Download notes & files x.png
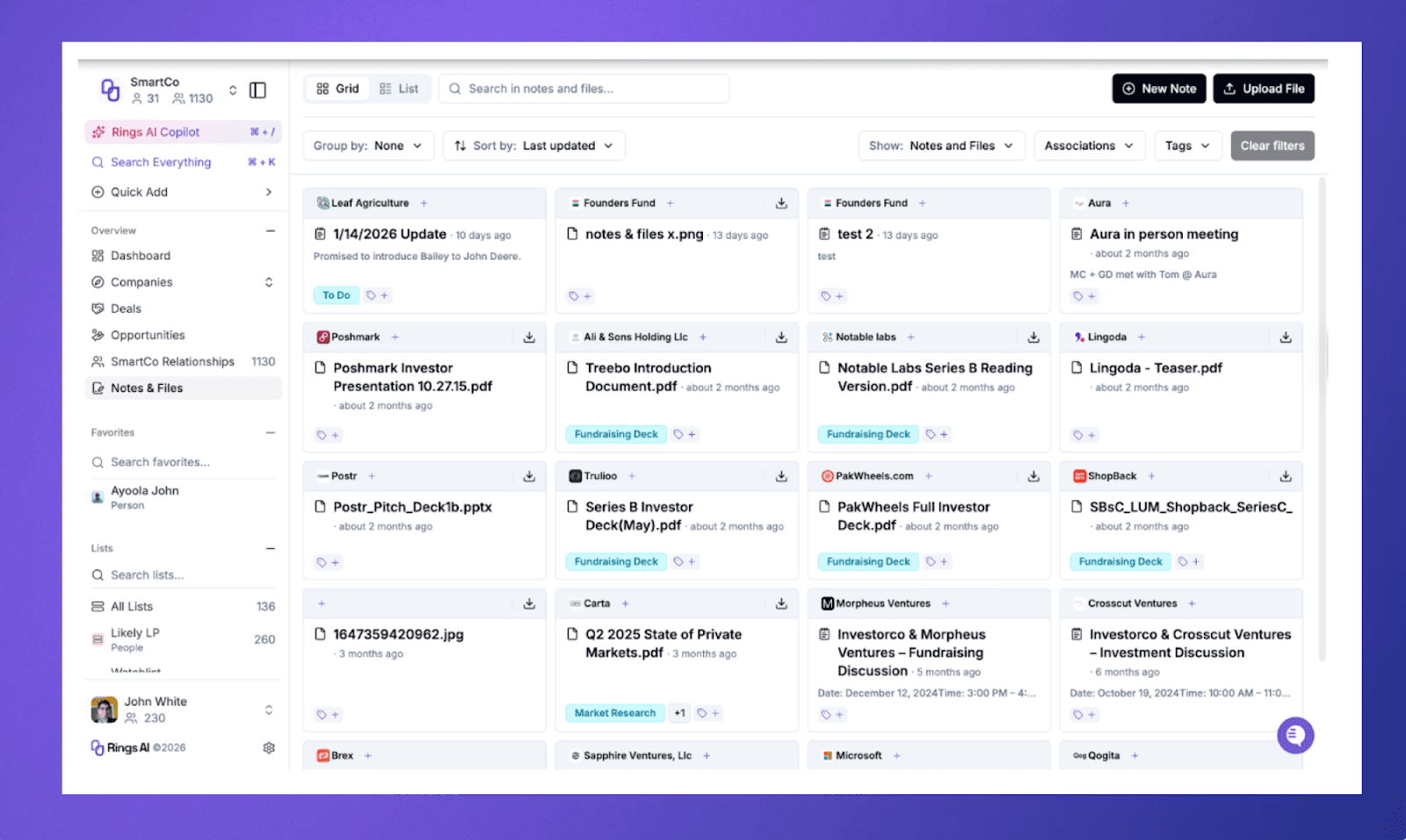The height and width of the screenshot is (840, 1406). click(781, 203)
